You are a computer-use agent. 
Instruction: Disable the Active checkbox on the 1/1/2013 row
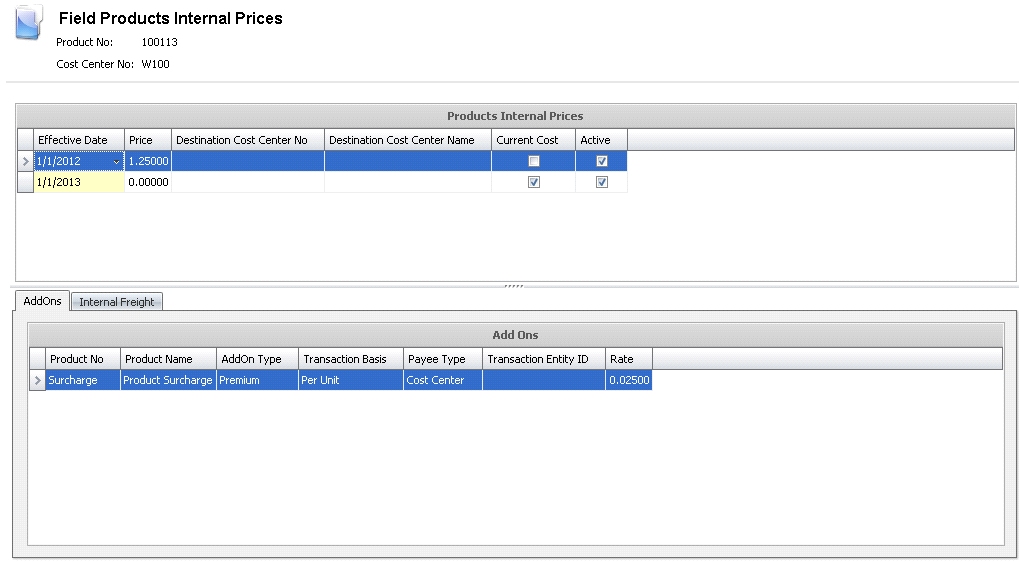coord(602,182)
